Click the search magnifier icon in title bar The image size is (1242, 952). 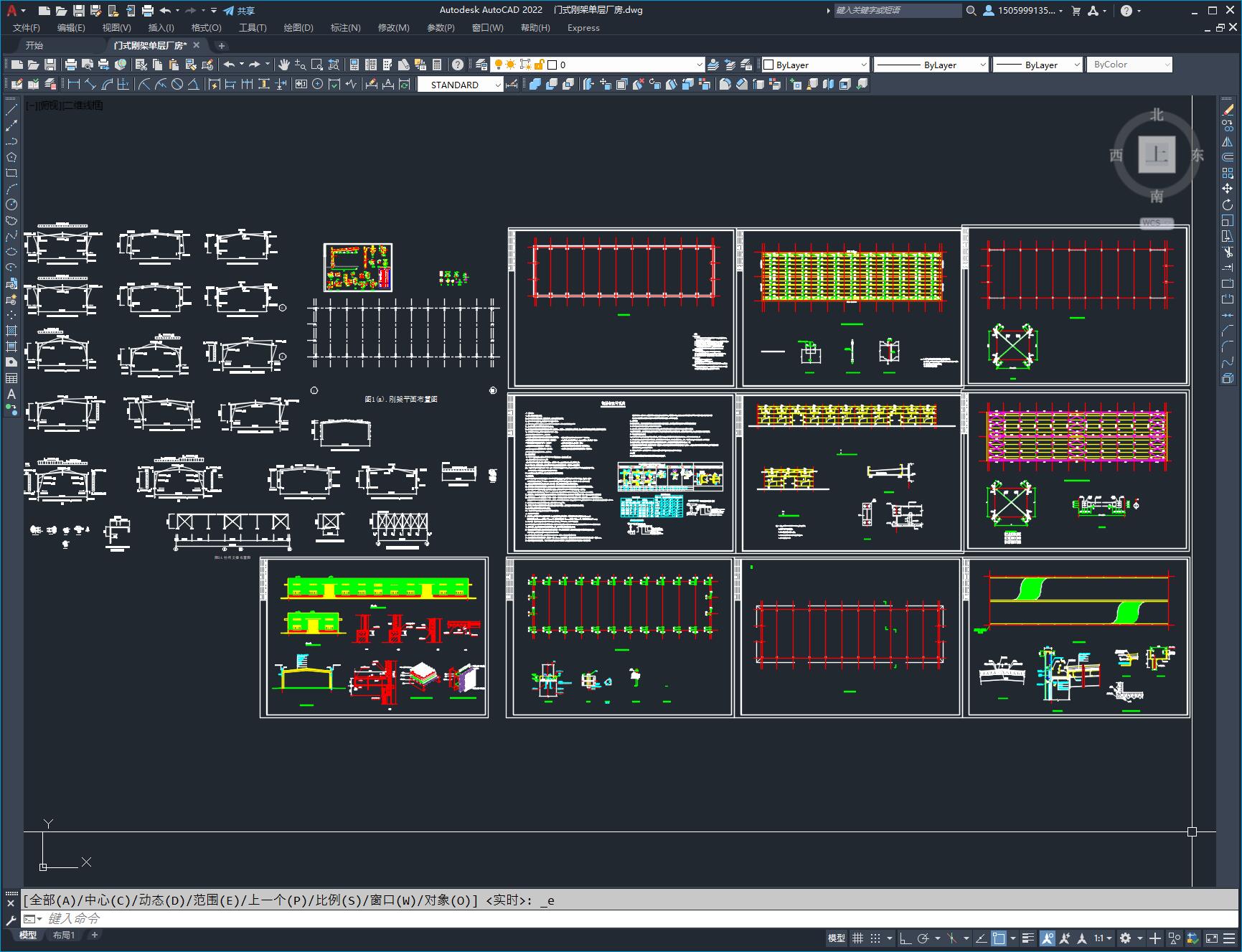tap(972, 11)
